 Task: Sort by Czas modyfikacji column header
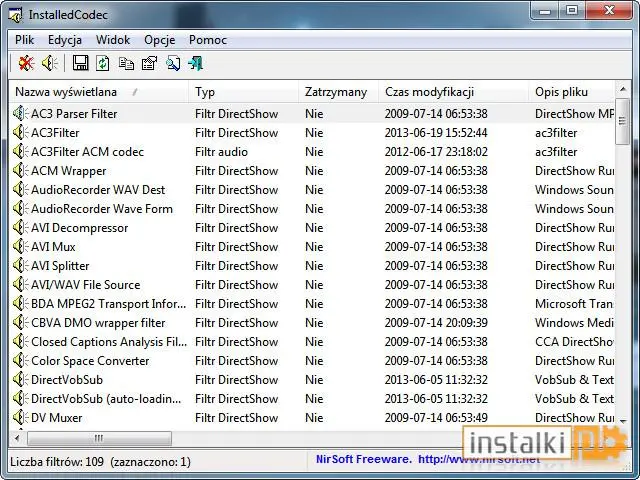pos(453,92)
